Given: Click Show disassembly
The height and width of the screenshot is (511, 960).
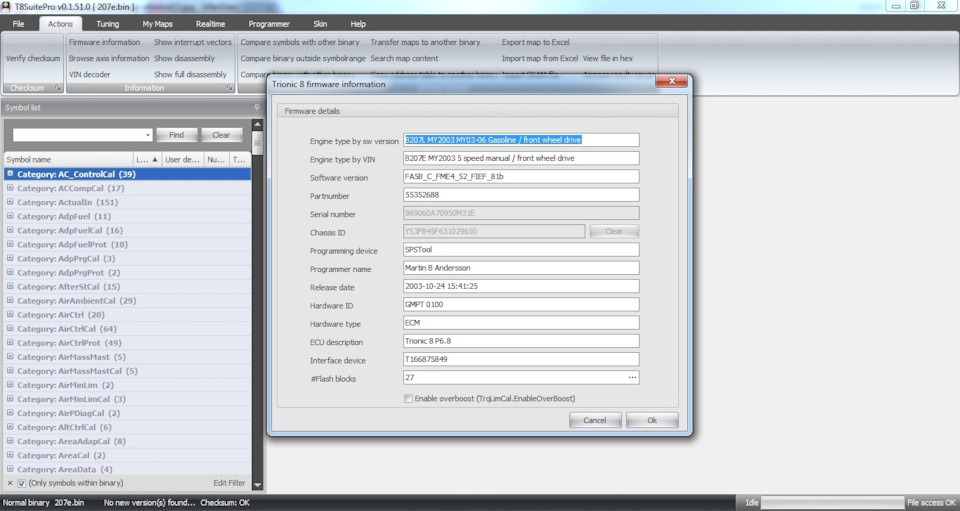Looking at the screenshot, I should coord(184,58).
